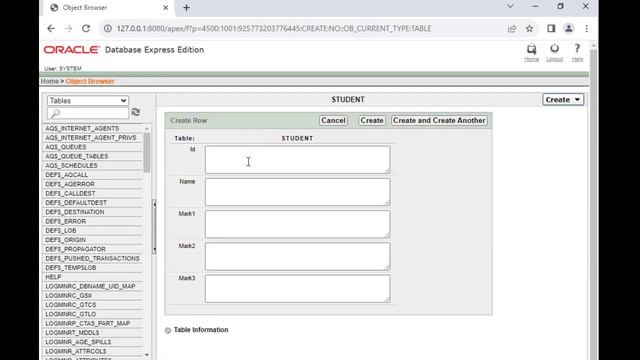Click the object search box in sidebar

pyautogui.click(x=88, y=113)
